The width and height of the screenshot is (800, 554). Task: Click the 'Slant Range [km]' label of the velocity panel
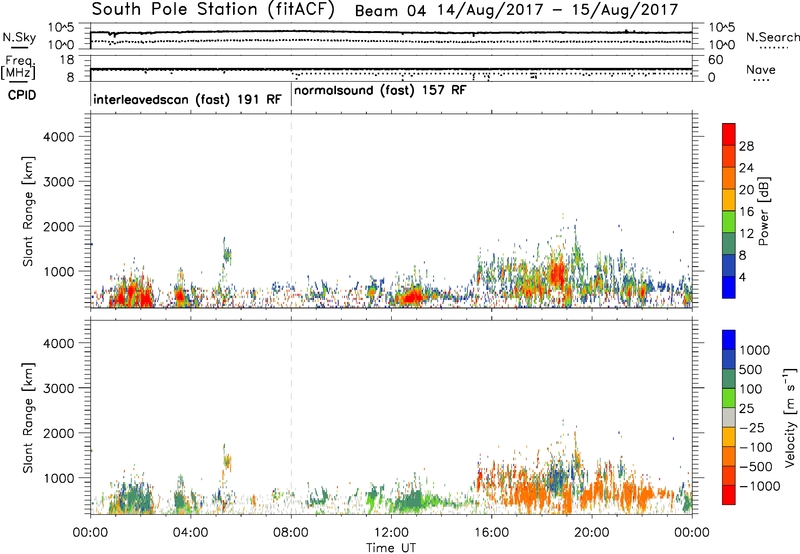[x=28, y=418]
